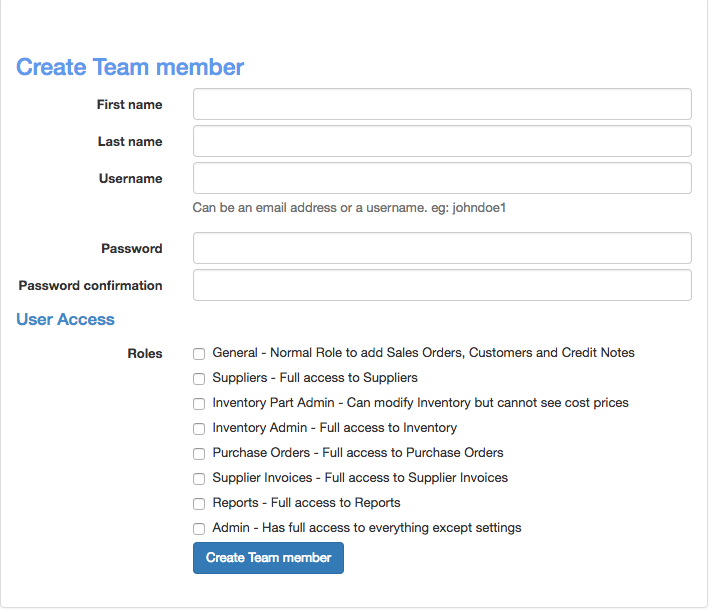Click the bold "Password confirmation" field label
This screenshot has height=612, width=715.
tap(90, 285)
